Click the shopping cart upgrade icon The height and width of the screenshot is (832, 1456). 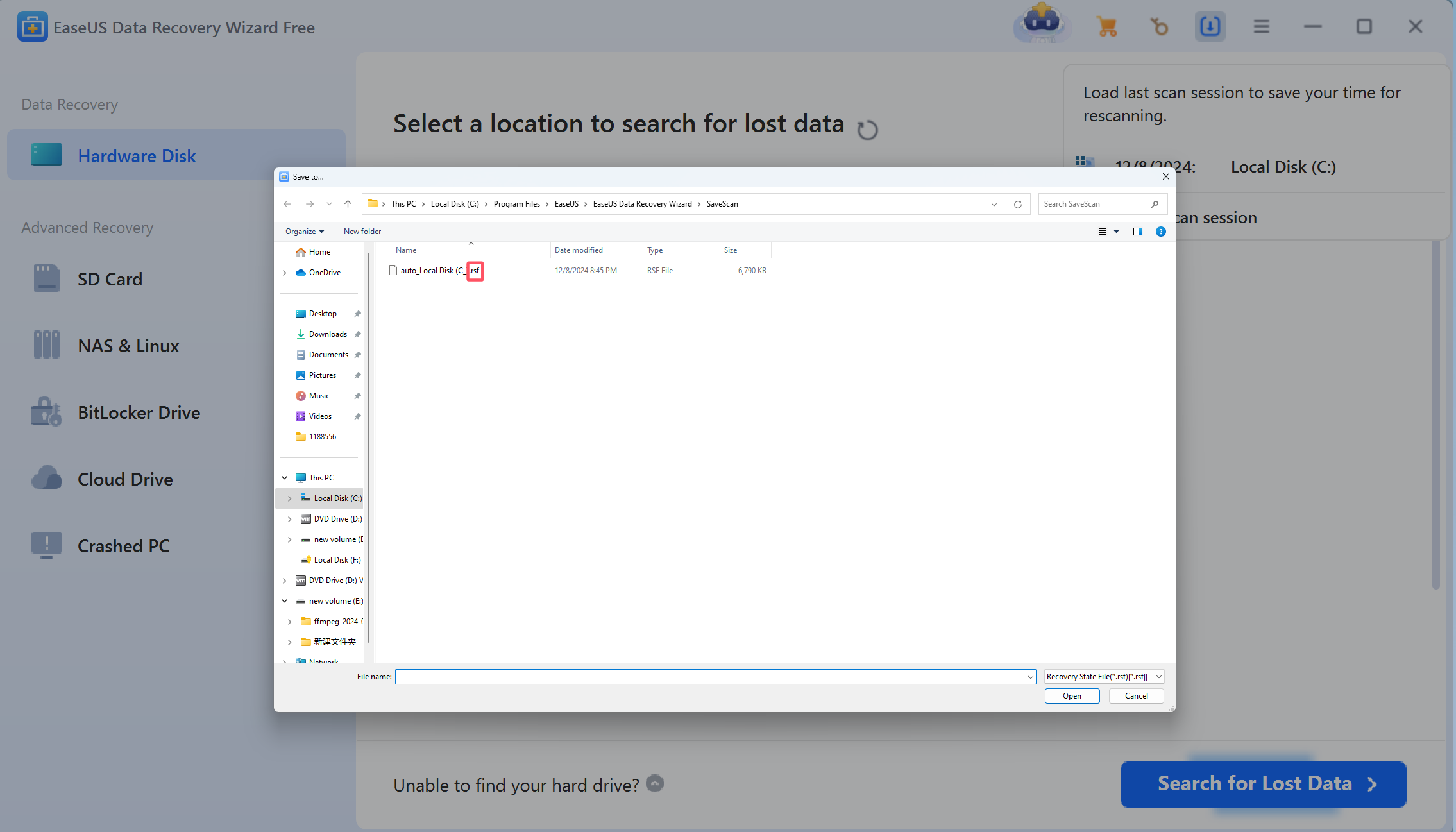[1107, 27]
